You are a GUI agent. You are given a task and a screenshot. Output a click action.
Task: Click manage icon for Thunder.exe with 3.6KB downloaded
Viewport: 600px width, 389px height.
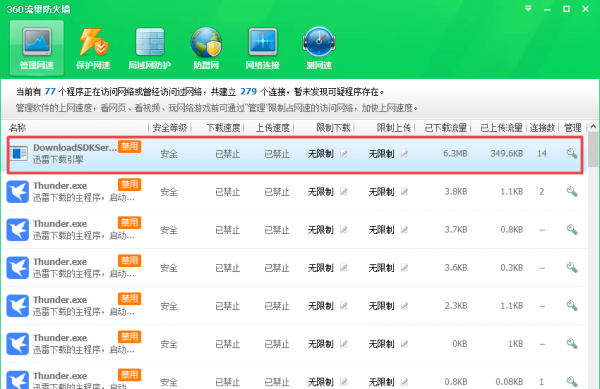pos(572,267)
